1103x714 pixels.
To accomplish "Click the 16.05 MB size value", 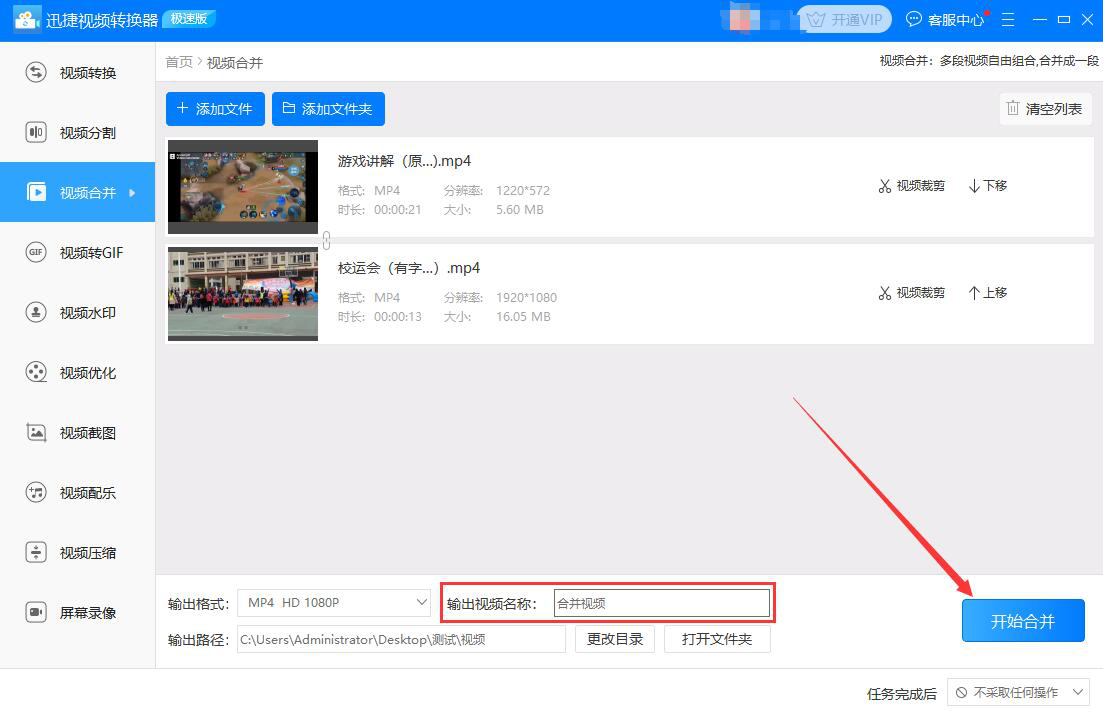I will 523,317.
